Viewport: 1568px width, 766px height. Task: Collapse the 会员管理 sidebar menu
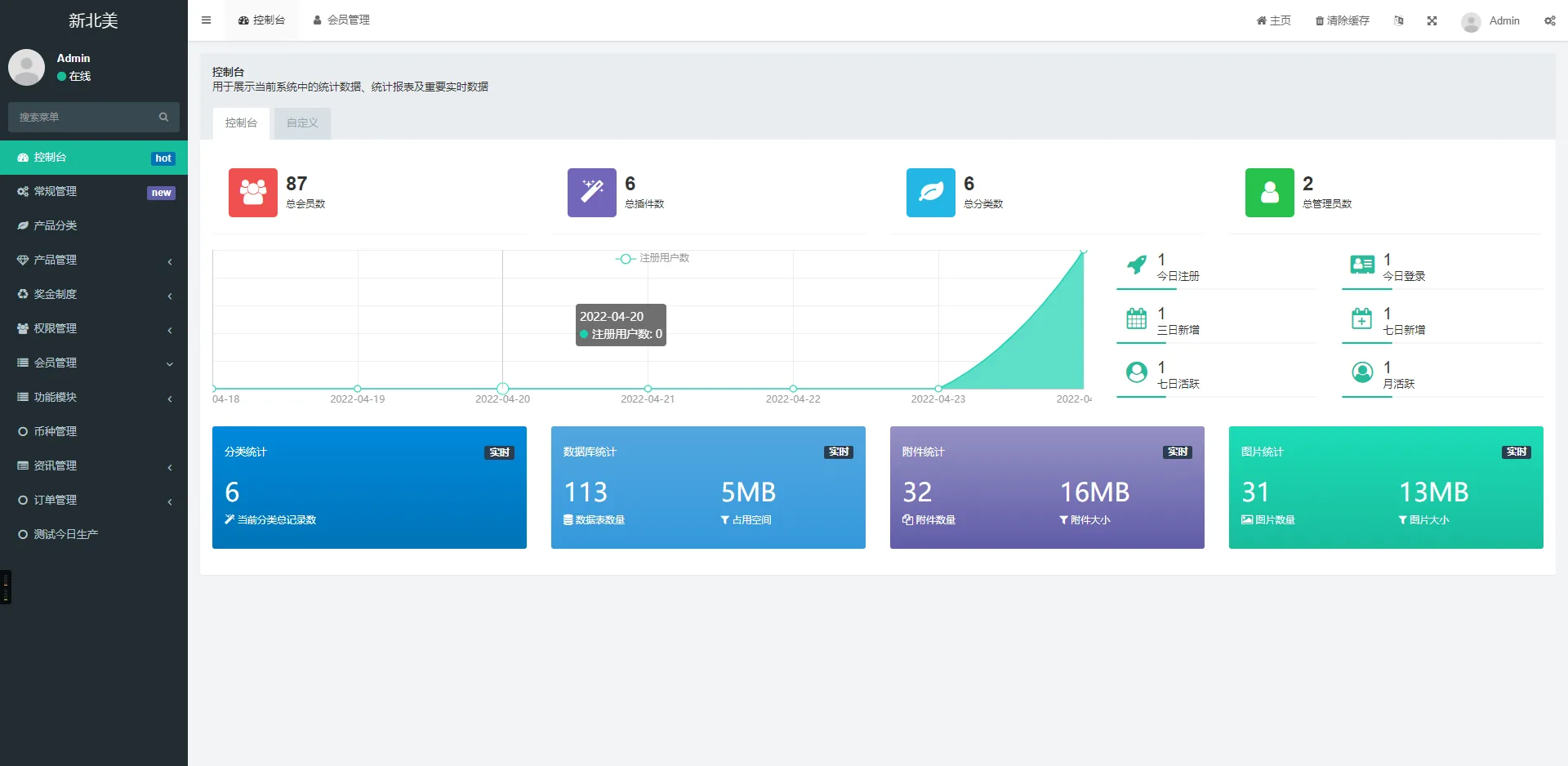pos(93,363)
